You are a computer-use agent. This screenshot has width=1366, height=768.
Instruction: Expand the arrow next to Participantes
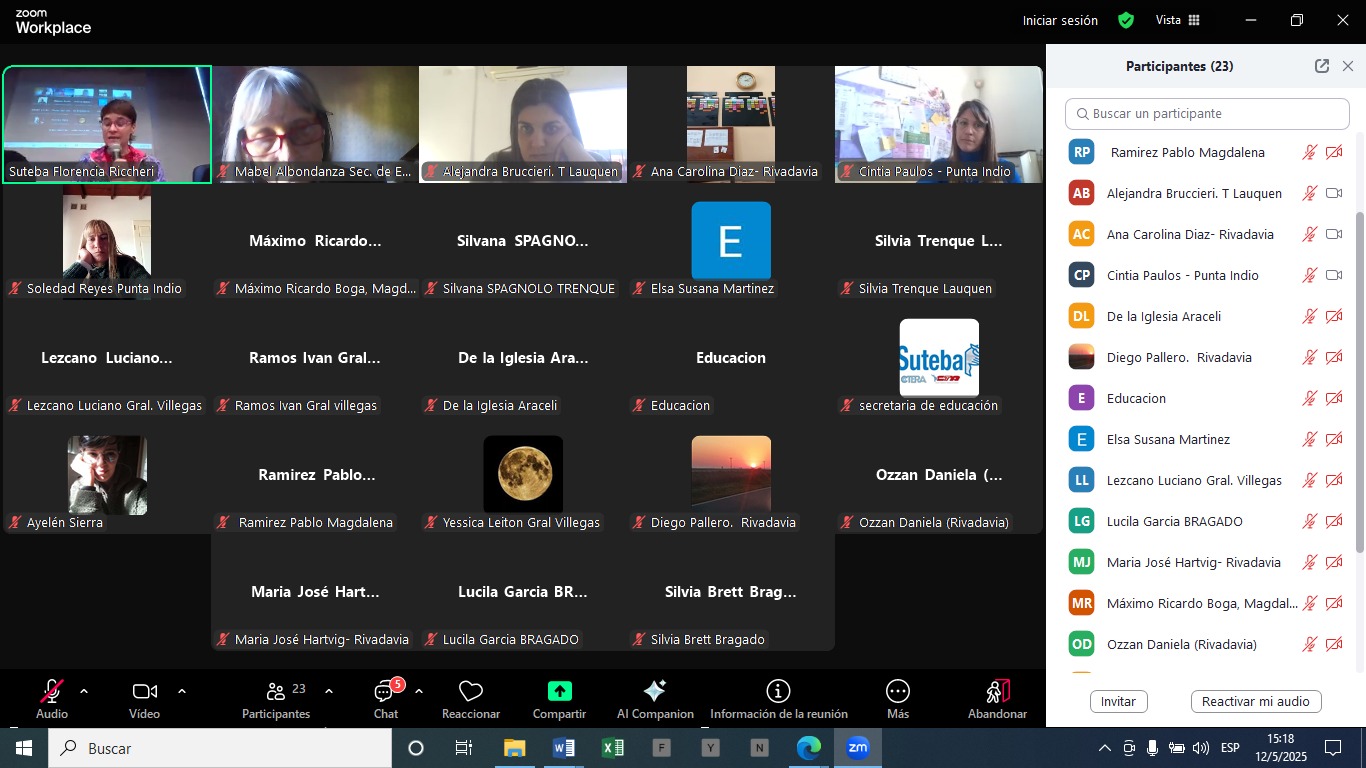click(x=329, y=691)
